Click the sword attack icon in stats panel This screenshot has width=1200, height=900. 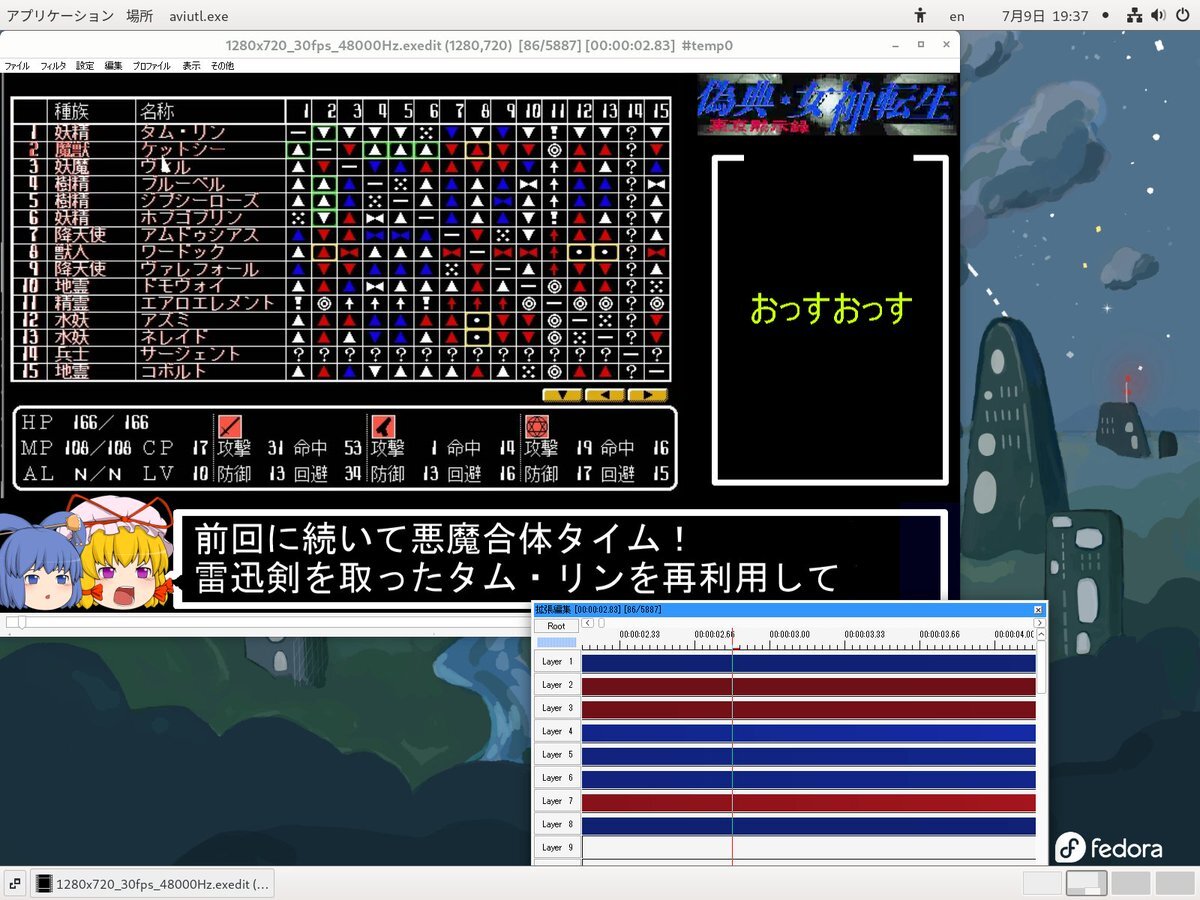(x=230, y=426)
